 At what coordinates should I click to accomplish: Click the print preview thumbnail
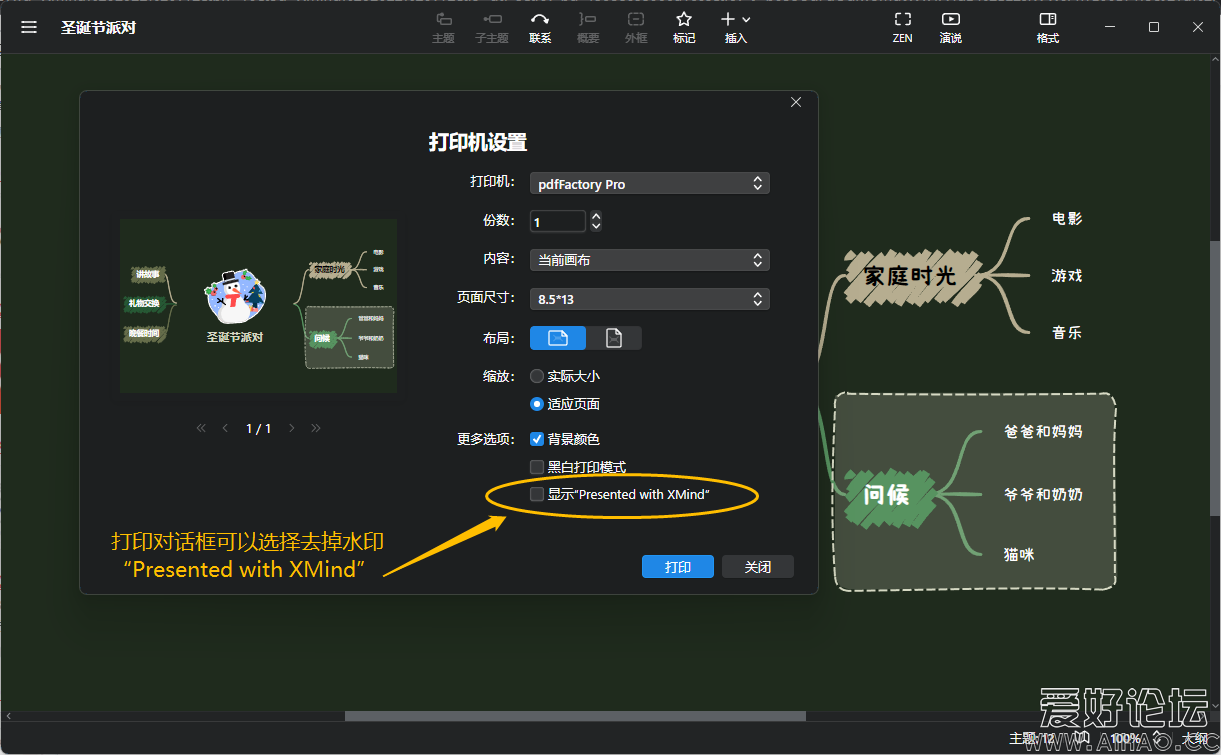pos(258,306)
